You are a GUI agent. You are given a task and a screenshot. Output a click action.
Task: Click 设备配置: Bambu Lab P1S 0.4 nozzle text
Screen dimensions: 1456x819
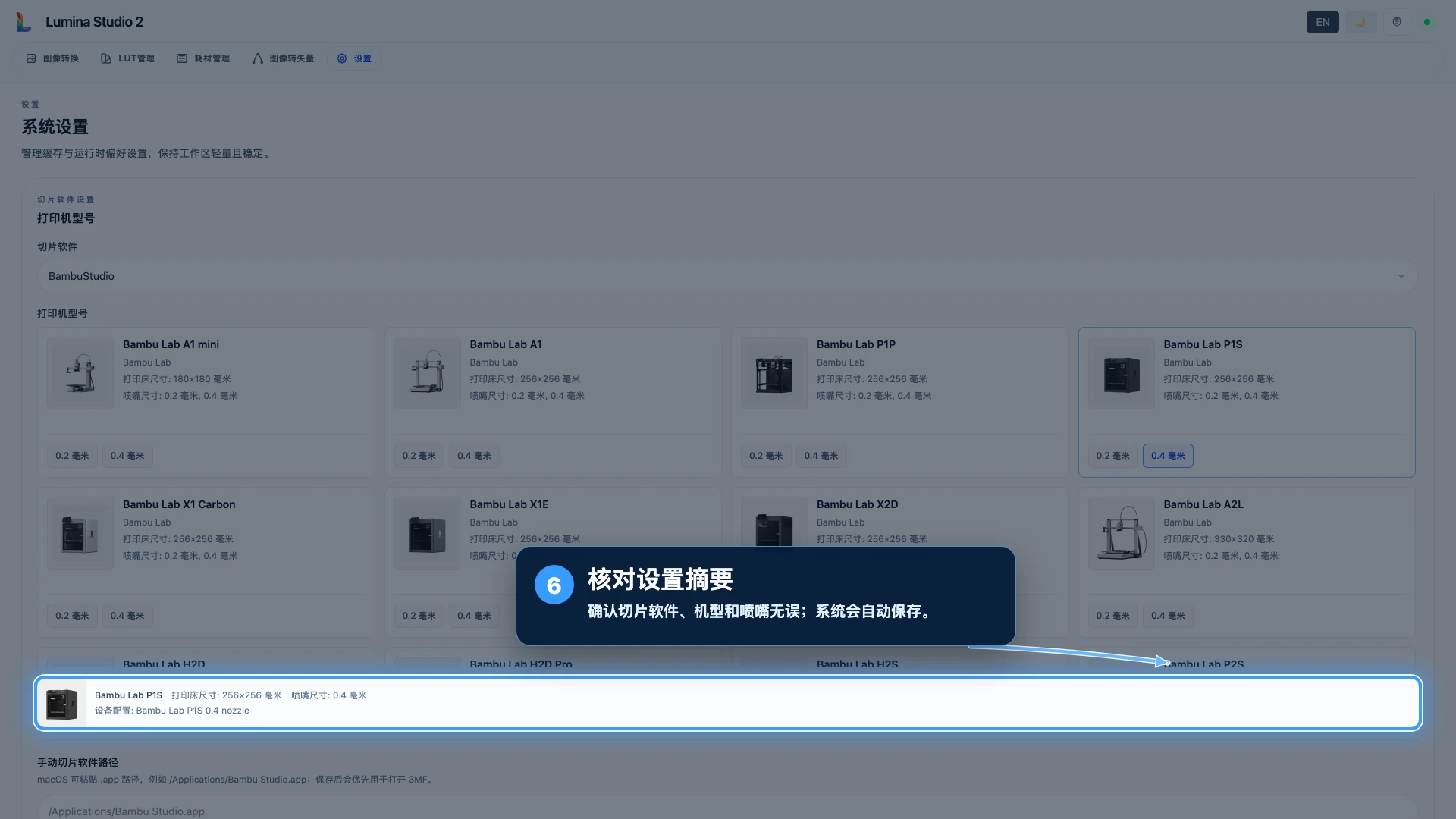(x=172, y=711)
